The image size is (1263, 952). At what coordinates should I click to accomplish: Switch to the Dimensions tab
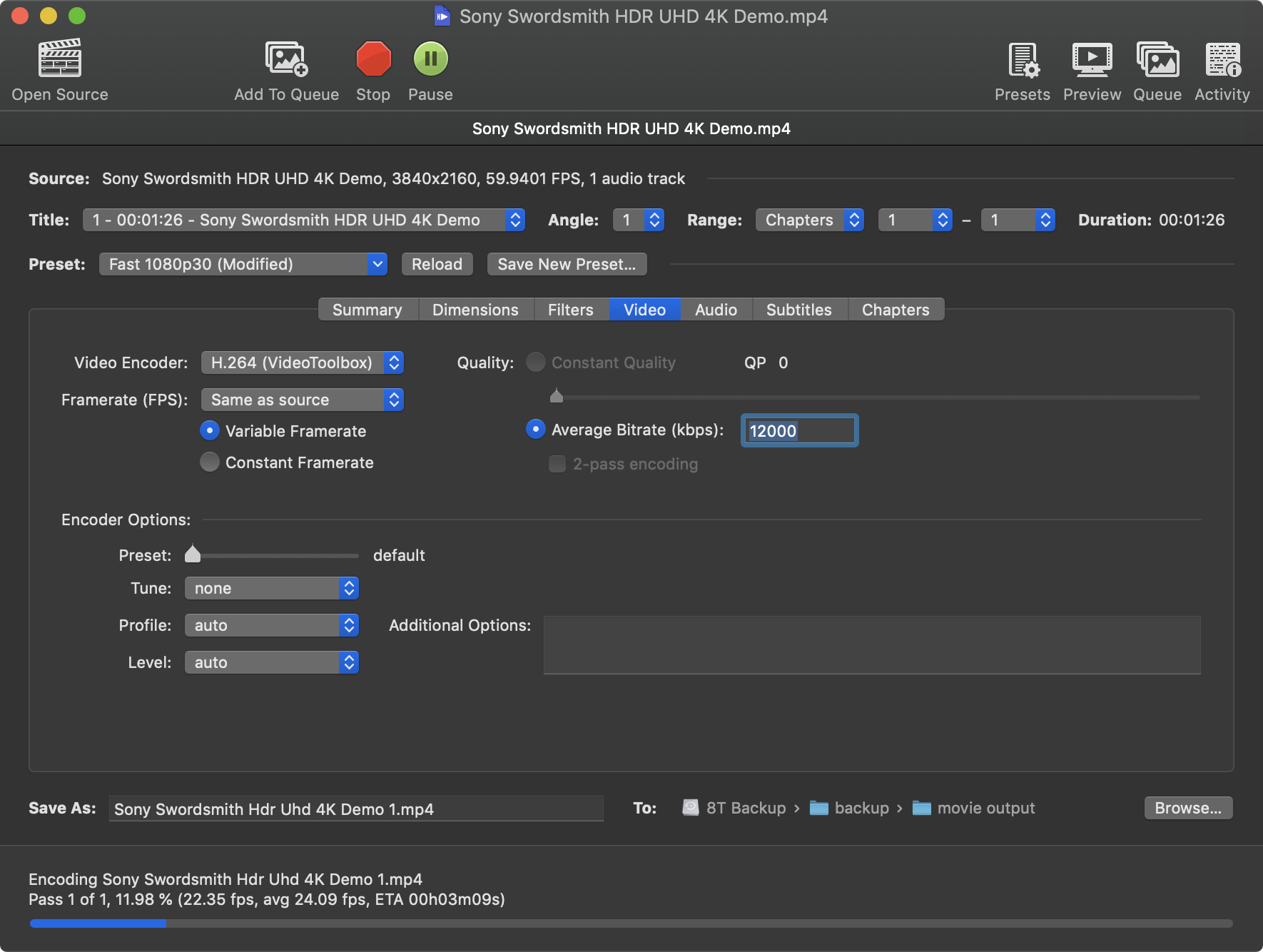[475, 310]
